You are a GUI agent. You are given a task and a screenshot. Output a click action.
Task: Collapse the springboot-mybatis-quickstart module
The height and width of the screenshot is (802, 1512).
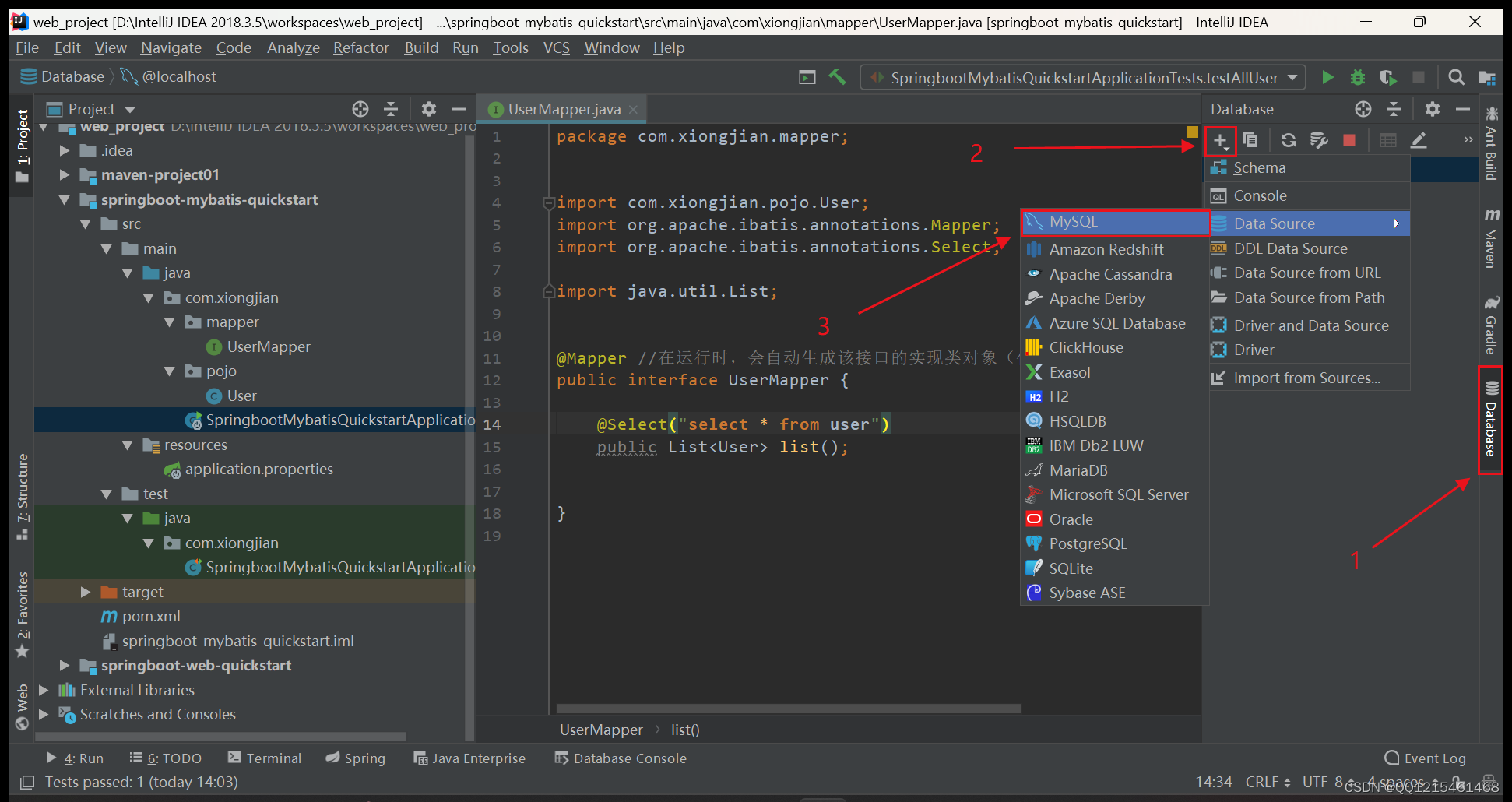pos(65,200)
